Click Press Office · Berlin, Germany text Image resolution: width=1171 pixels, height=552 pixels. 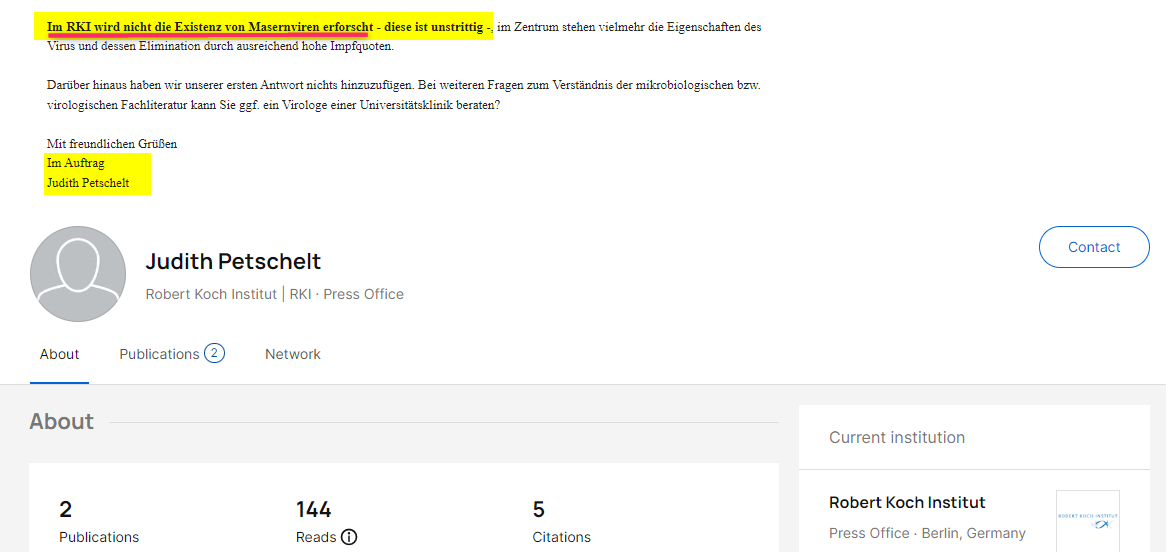click(927, 533)
